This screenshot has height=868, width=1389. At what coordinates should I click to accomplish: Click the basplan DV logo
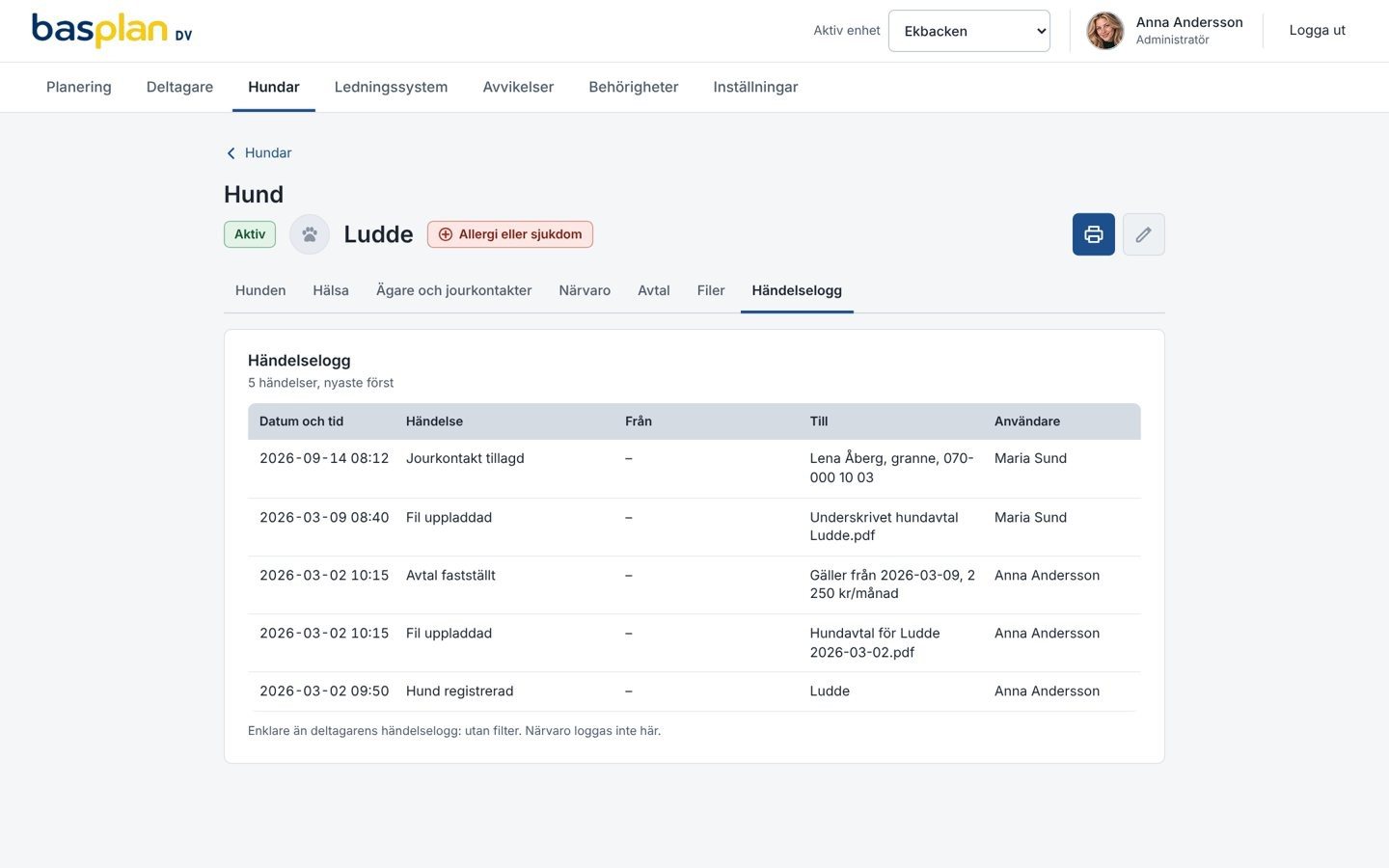point(112,31)
